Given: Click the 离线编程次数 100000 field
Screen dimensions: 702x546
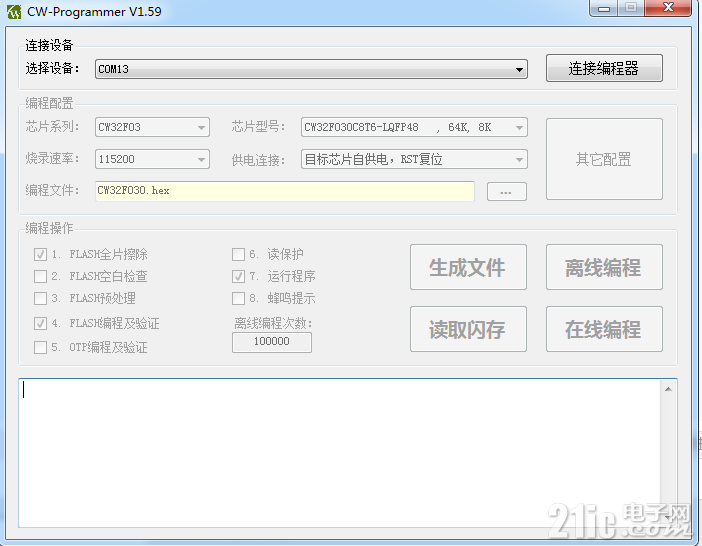Looking at the screenshot, I should pyautogui.click(x=272, y=342).
